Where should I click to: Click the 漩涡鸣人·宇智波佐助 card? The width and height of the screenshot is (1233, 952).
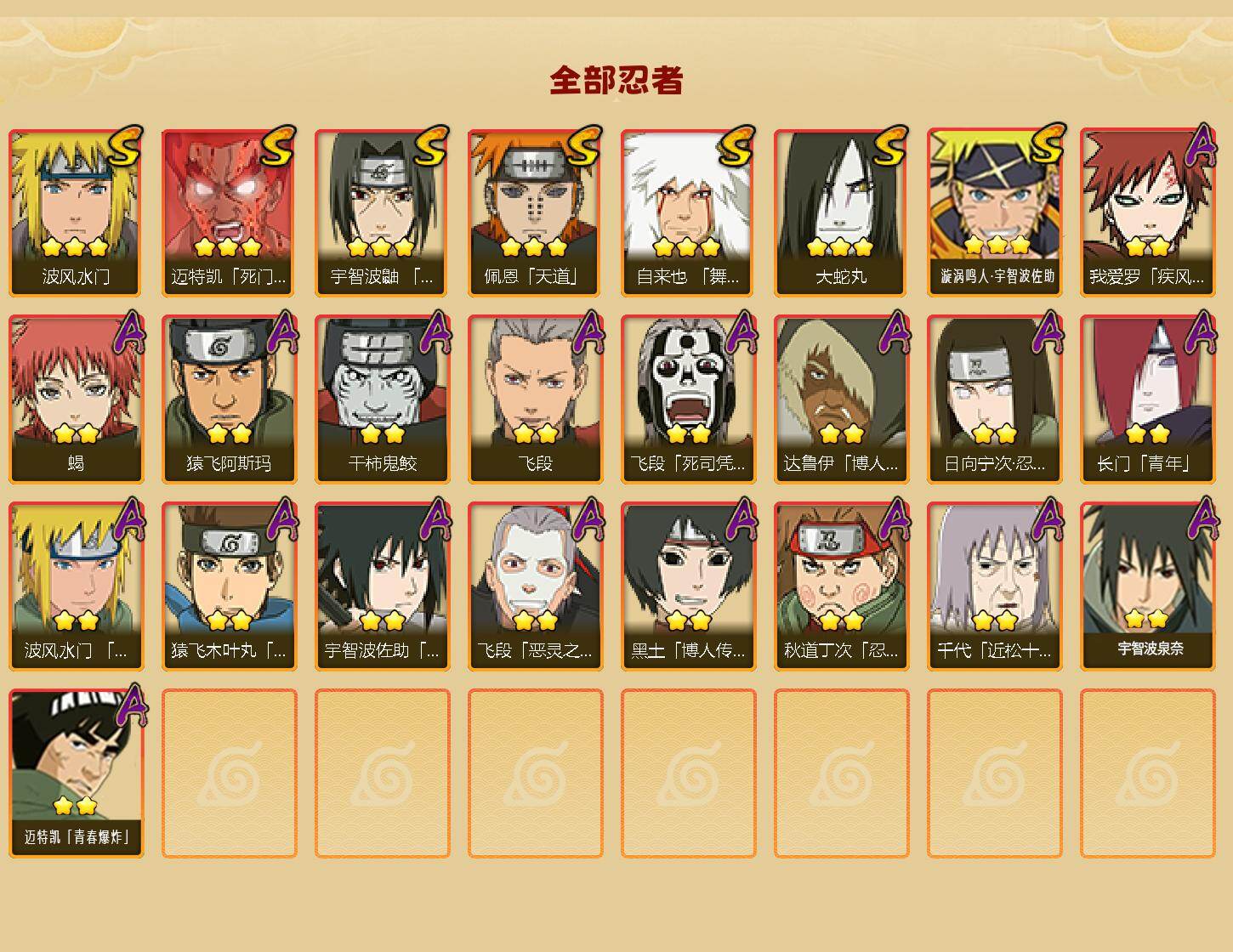[994, 212]
